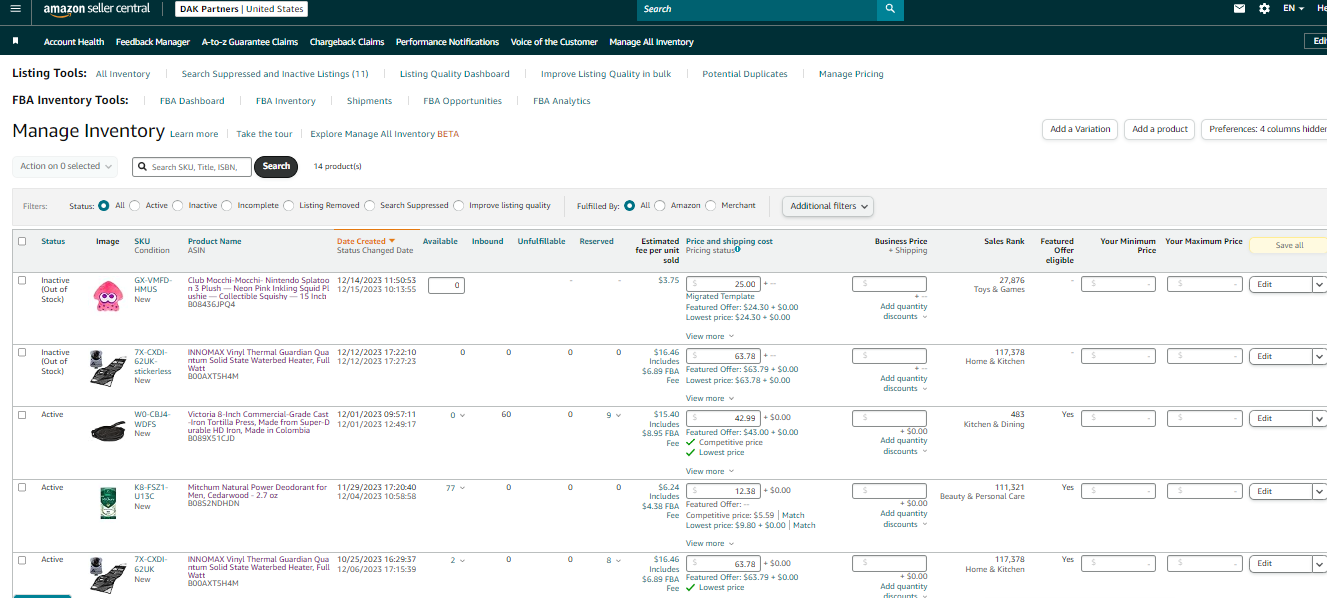
Task: Switch to All Inventory listing tool
Action: pos(123,74)
